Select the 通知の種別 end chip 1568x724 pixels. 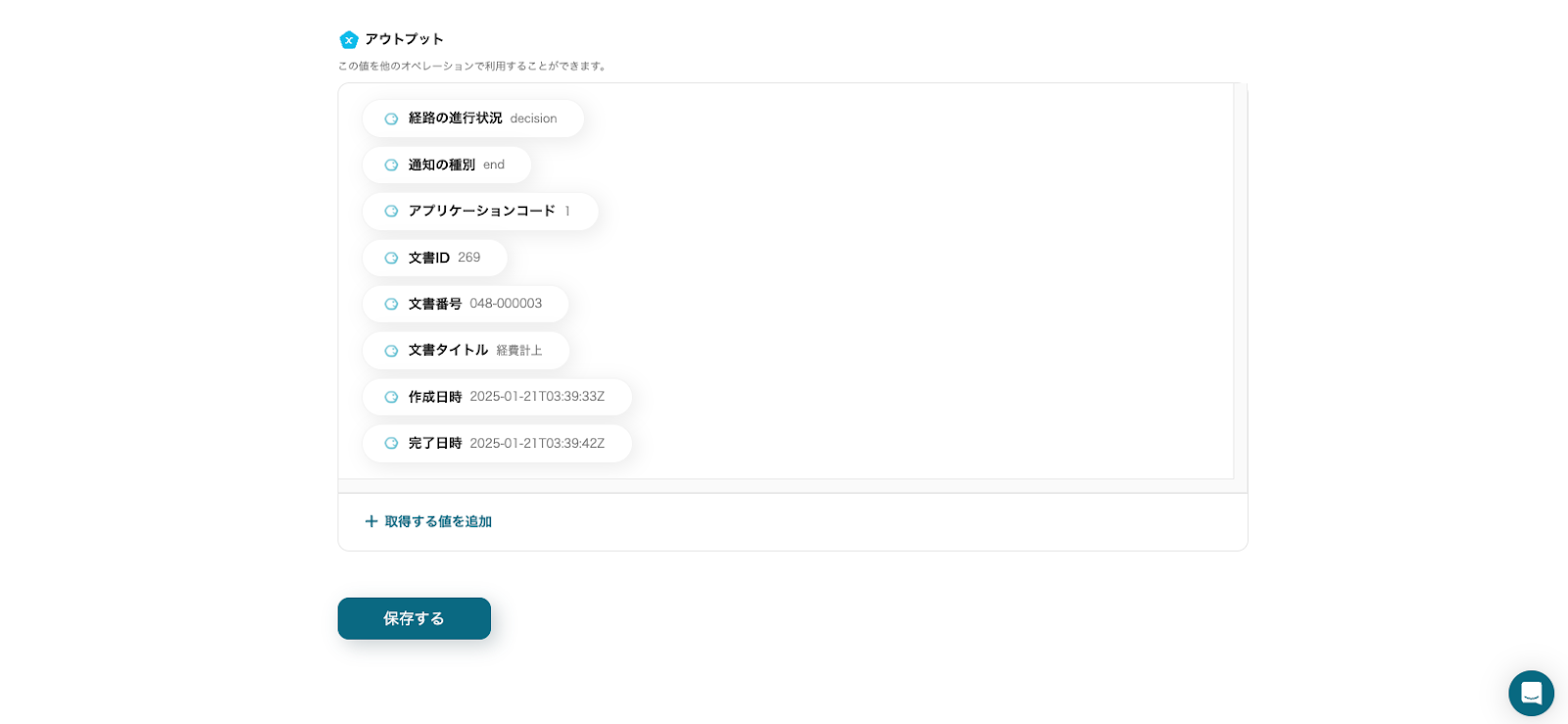click(x=447, y=165)
